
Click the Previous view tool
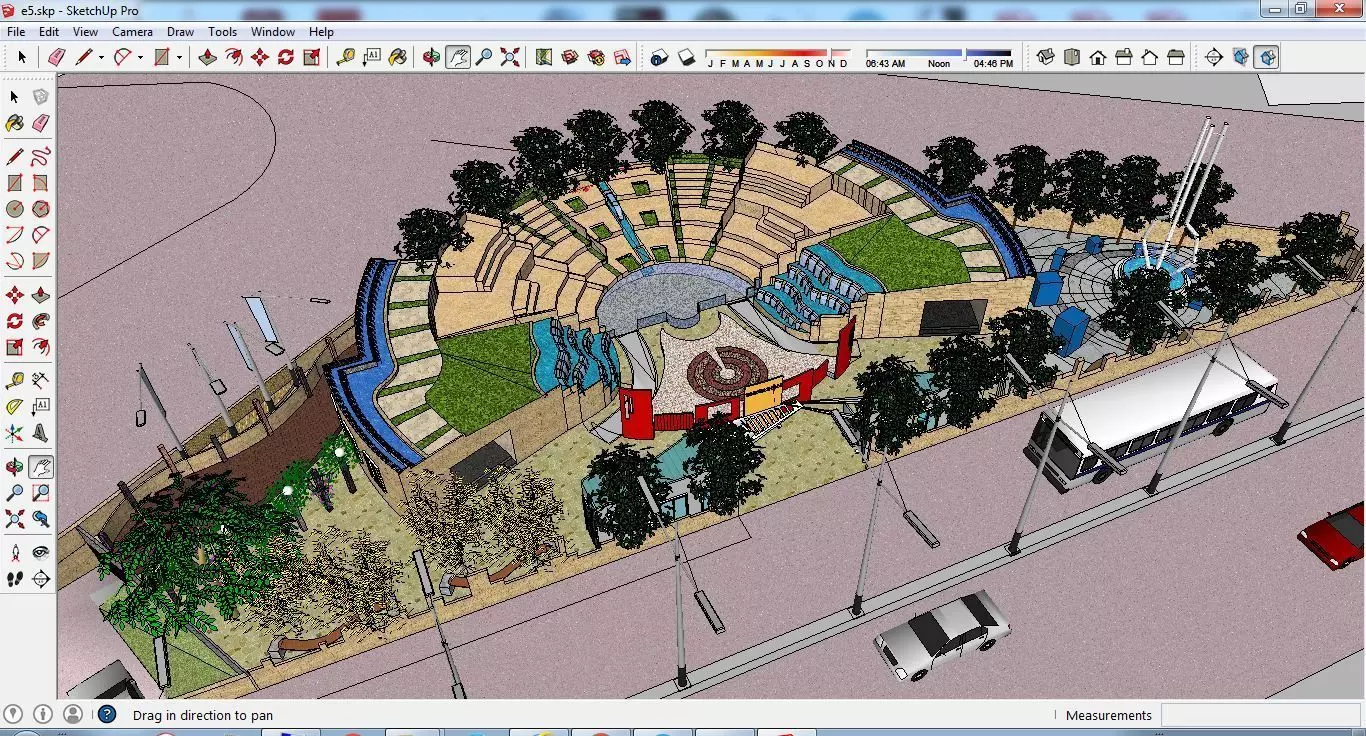(40, 519)
